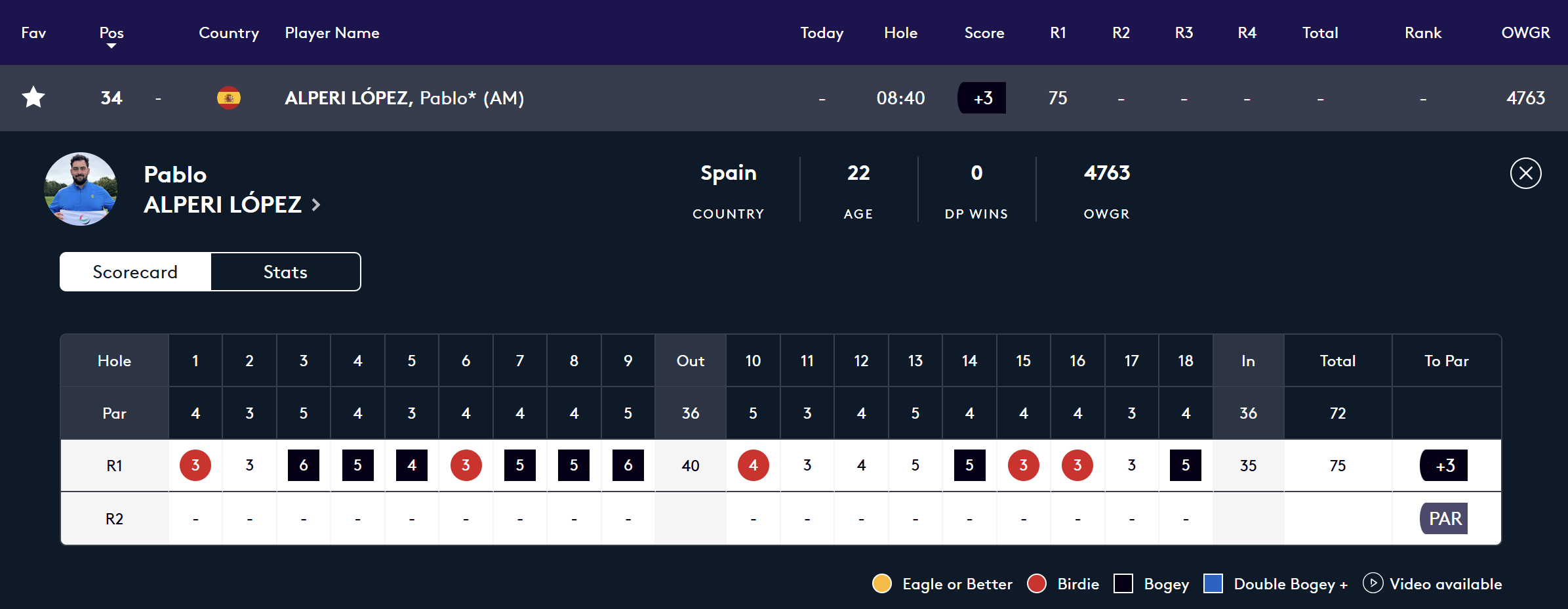Click the birdie score on hole 10

[753, 465]
